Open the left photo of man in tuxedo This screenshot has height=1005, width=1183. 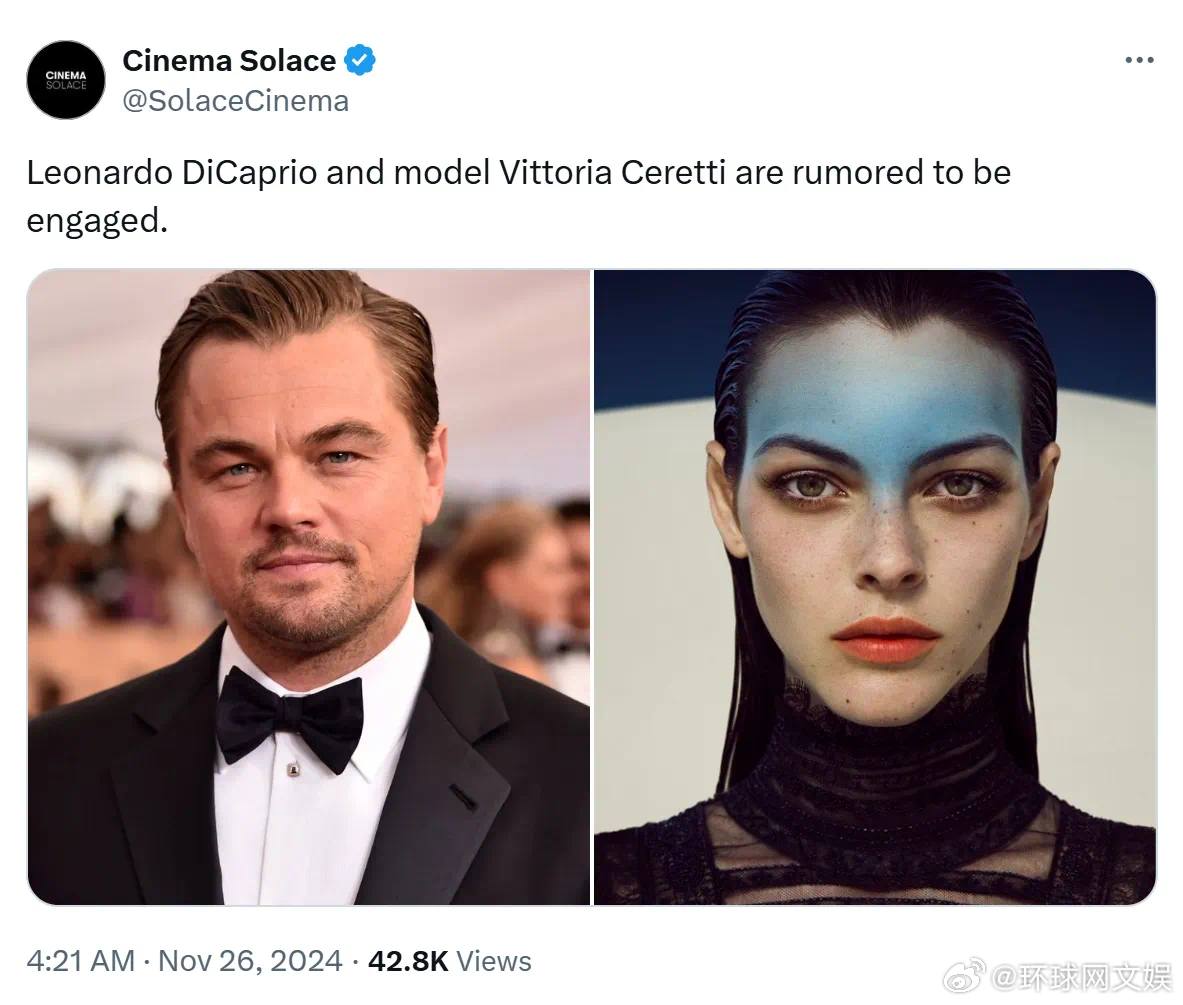pyautogui.click(x=309, y=587)
